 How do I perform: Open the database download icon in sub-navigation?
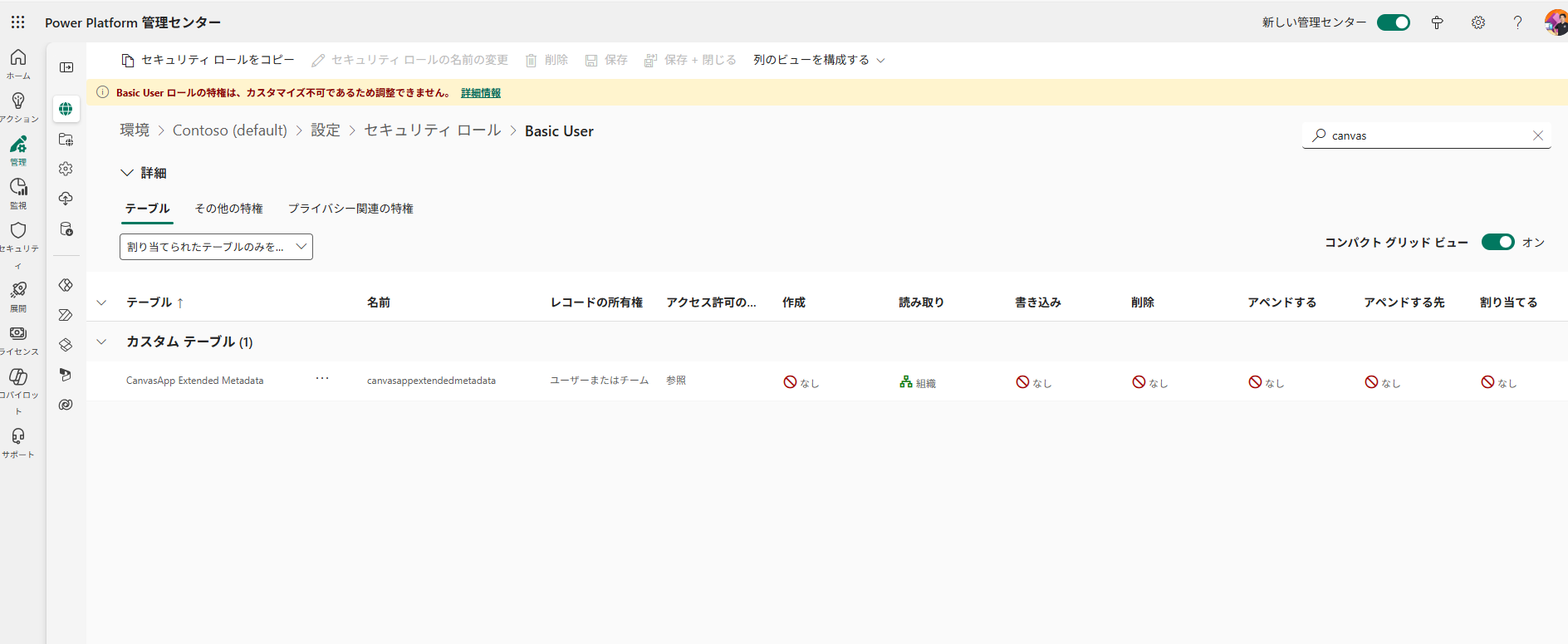pos(66,229)
